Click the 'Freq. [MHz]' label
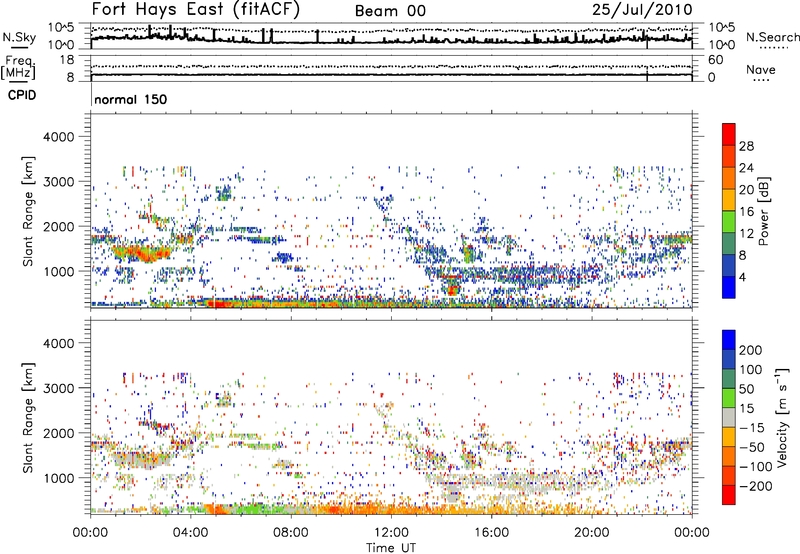This screenshot has height=554, width=800. (x=18, y=68)
